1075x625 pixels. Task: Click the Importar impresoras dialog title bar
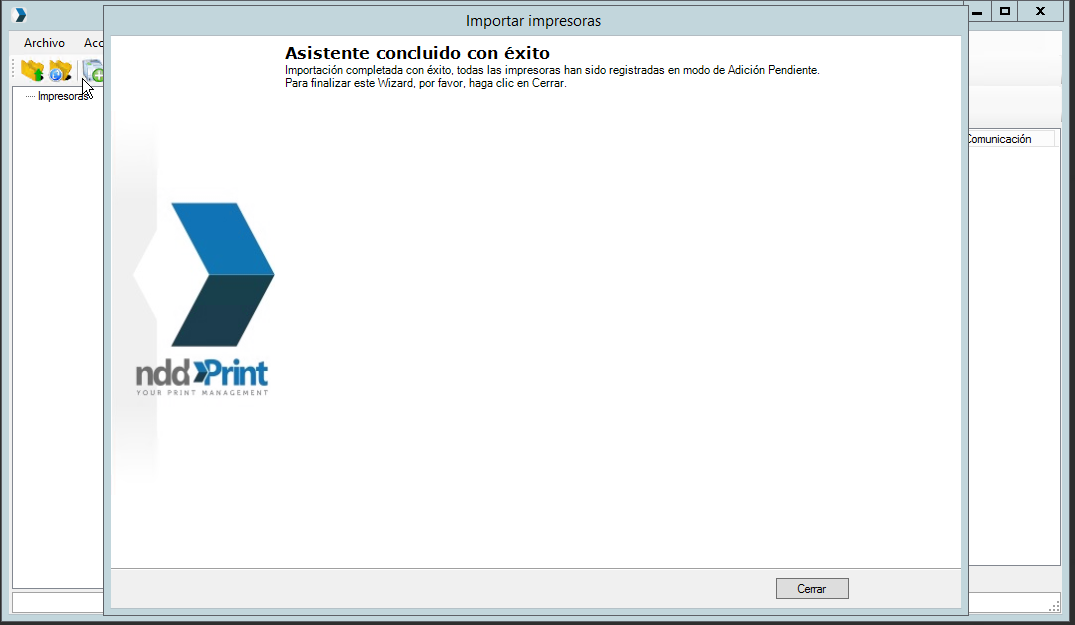533,20
